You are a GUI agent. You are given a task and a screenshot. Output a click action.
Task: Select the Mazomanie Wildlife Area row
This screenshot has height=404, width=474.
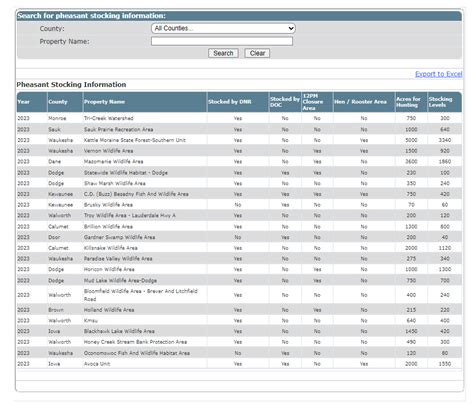click(239, 161)
